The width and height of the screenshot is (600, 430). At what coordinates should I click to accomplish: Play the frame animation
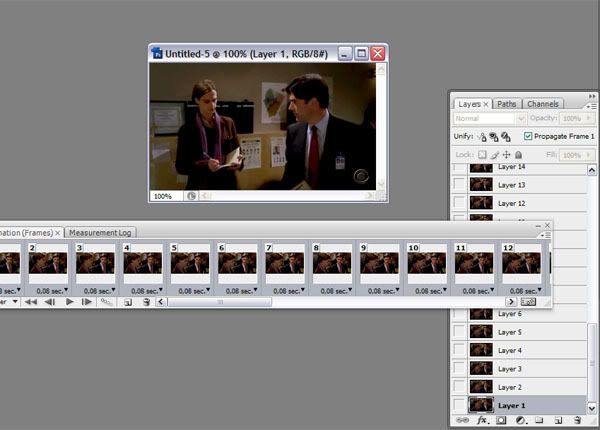pyautogui.click(x=70, y=302)
